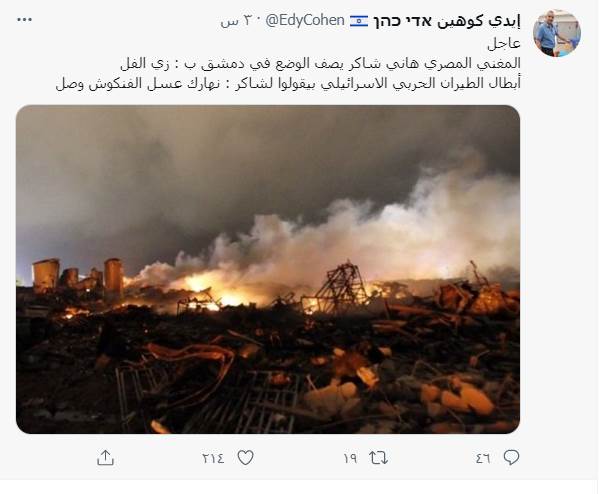Click the like count ٢١٤
The width and height of the screenshot is (599, 494).
coord(213,458)
